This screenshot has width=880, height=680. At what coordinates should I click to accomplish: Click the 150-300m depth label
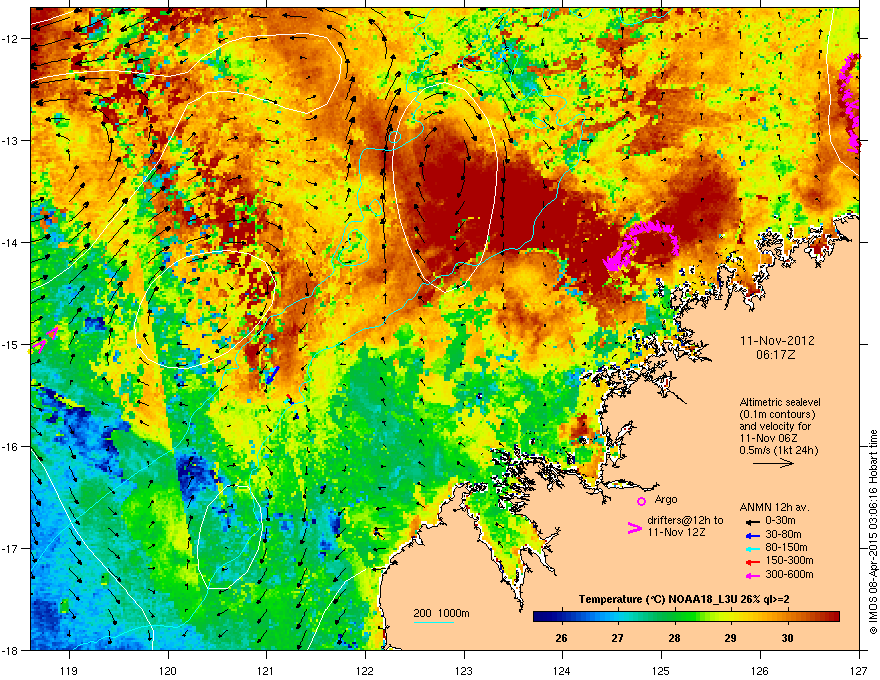(x=789, y=560)
